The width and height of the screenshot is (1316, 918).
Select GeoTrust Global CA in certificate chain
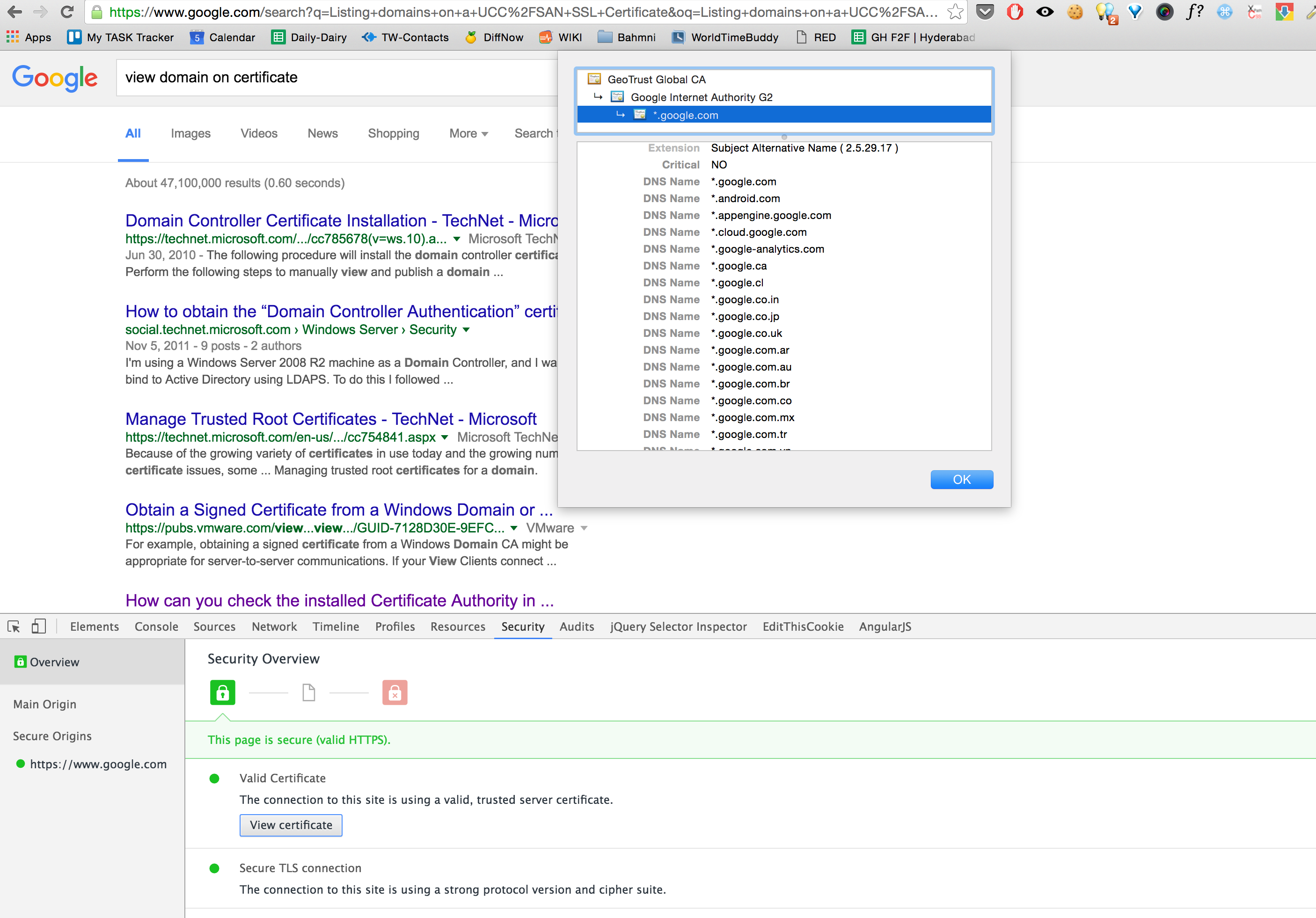[x=656, y=79]
